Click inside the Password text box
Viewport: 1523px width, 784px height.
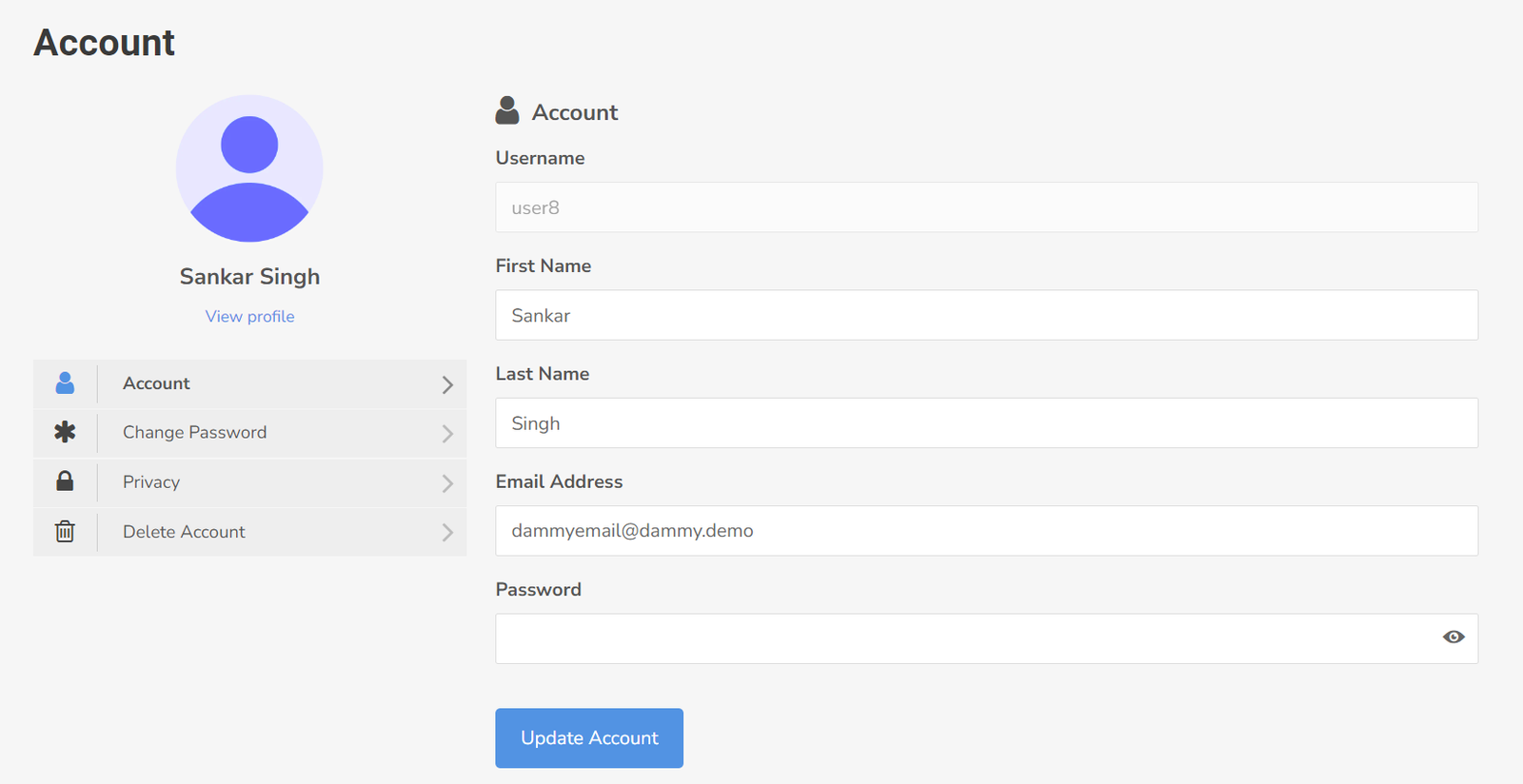tap(961, 638)
